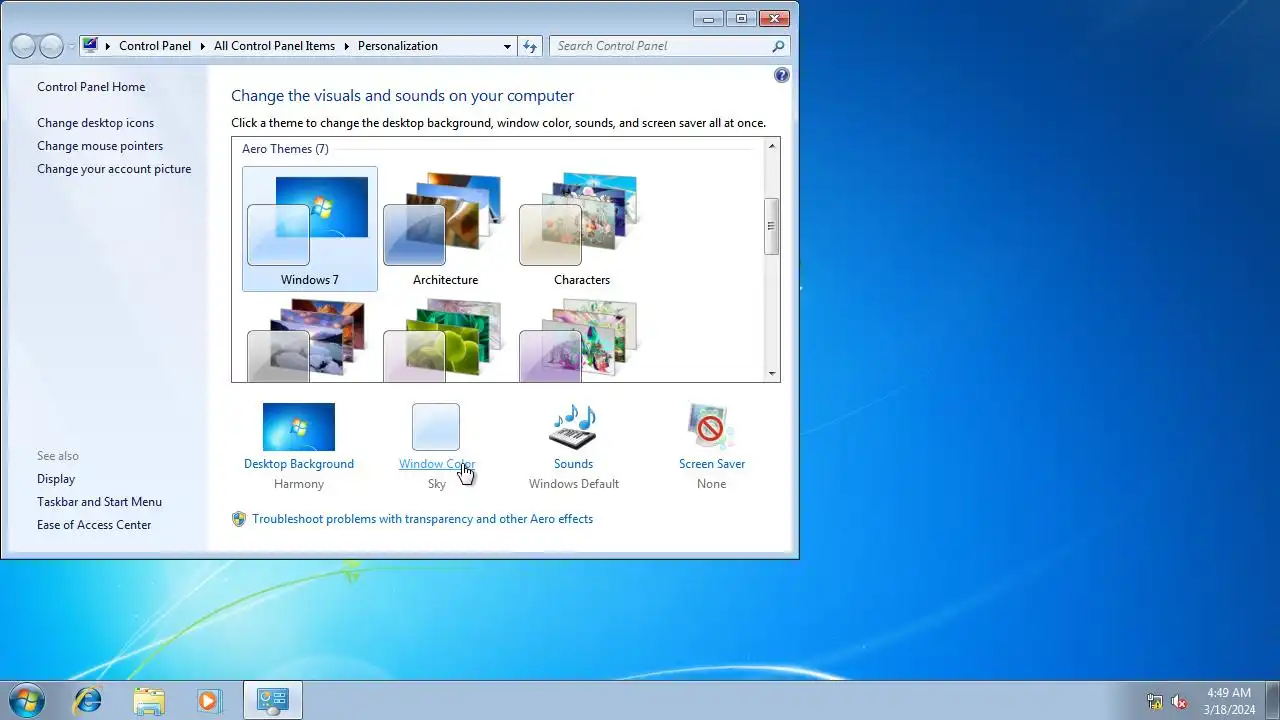The image size is (1280, 720).
Task: Click theme list scroll down arrow
Action: tap(771, 374)
